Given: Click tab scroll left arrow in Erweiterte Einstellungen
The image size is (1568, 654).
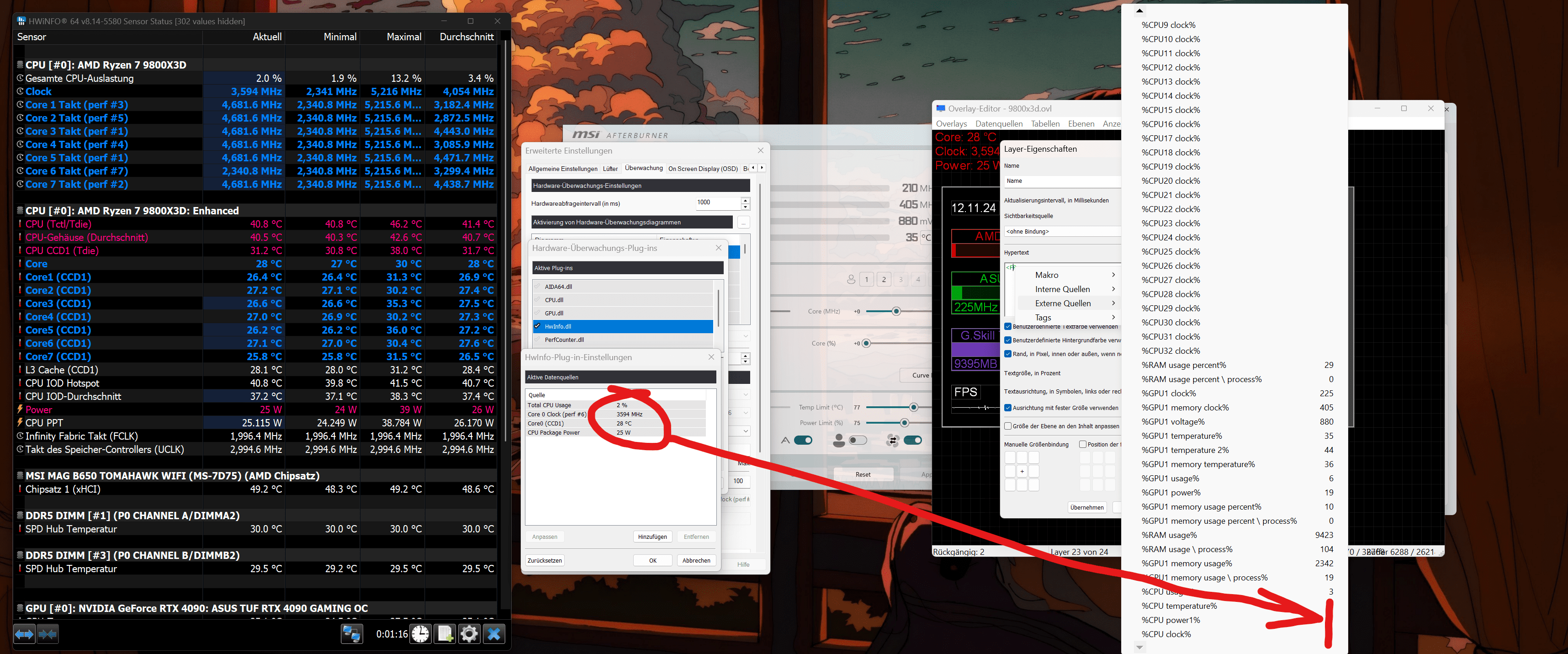Looking at the screenshot, I should point(753,167).
